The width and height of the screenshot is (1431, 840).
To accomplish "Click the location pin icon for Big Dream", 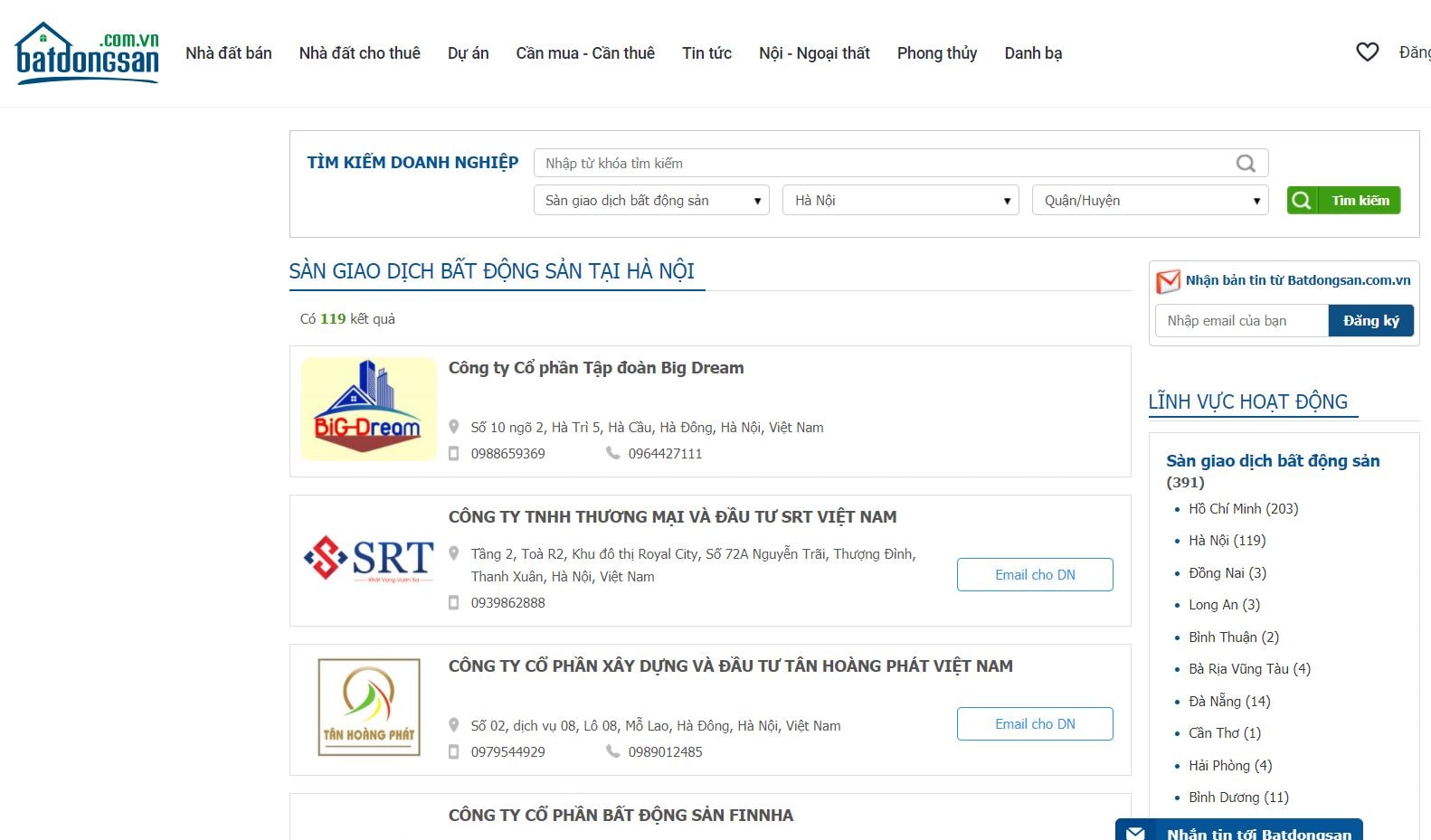I will [x=454, y=427].
